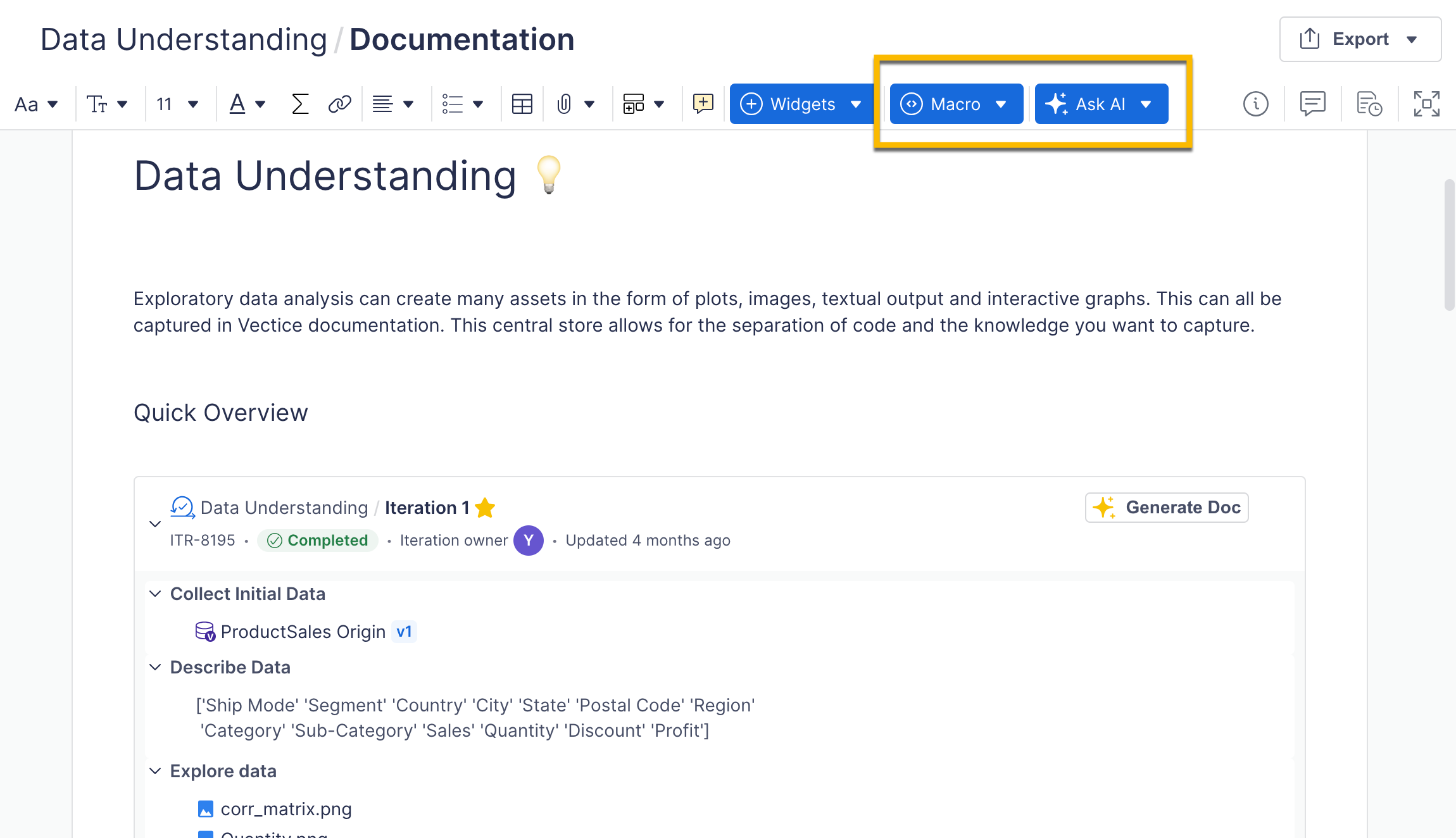Collapse the Describe Data section

(155, 667)
